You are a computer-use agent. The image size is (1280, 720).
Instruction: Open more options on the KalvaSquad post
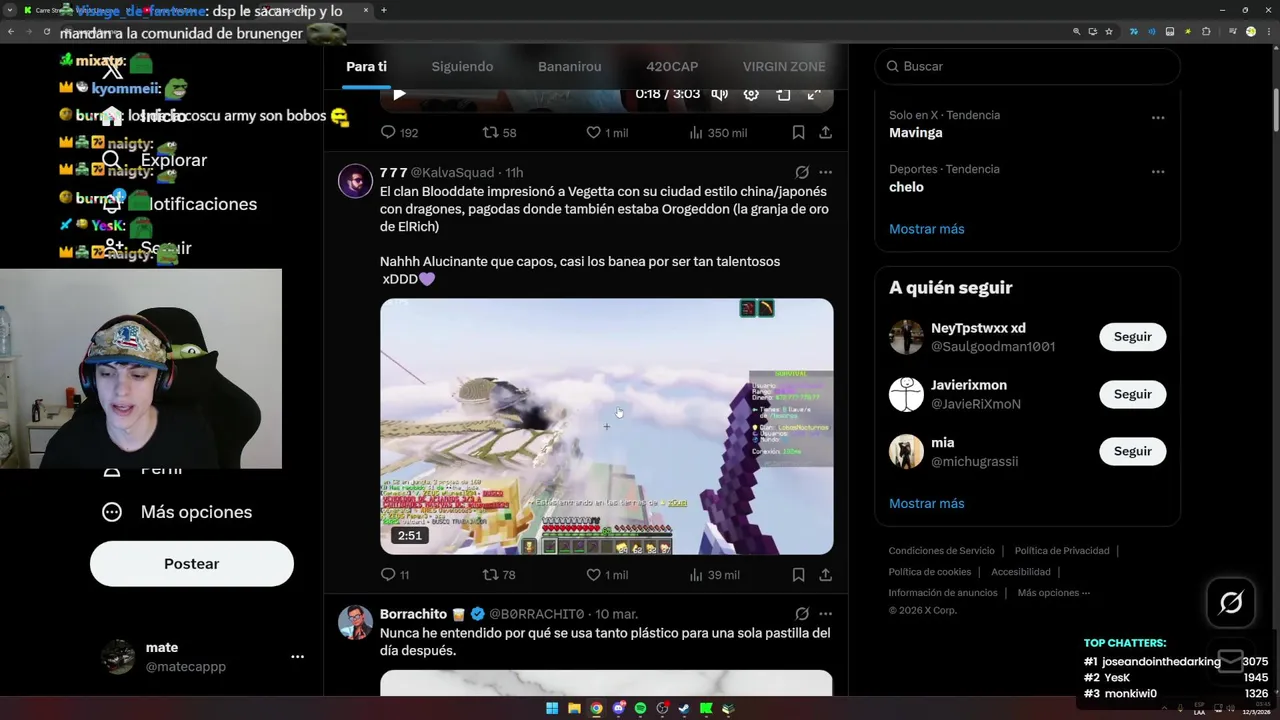pyautogui.click(x=825, y=172)
